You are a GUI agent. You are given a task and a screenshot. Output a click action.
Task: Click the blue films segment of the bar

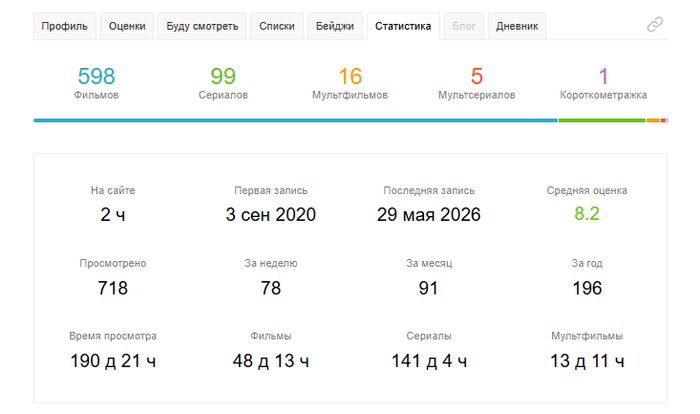click(296, 120)
